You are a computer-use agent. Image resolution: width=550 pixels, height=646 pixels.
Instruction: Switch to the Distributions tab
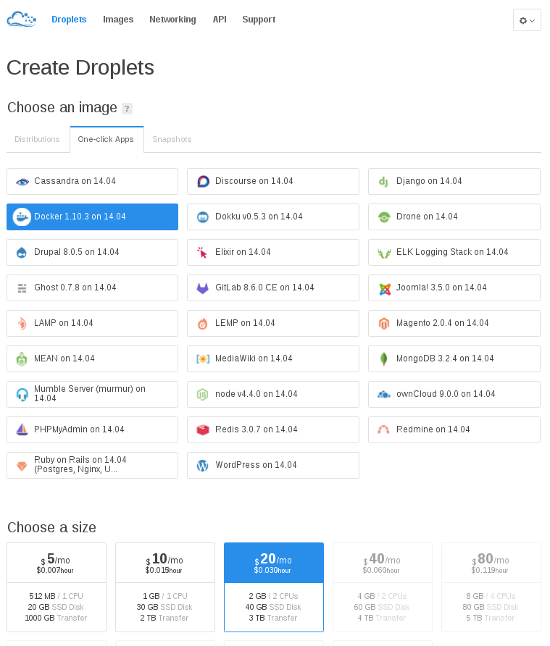tap(37, 139)
